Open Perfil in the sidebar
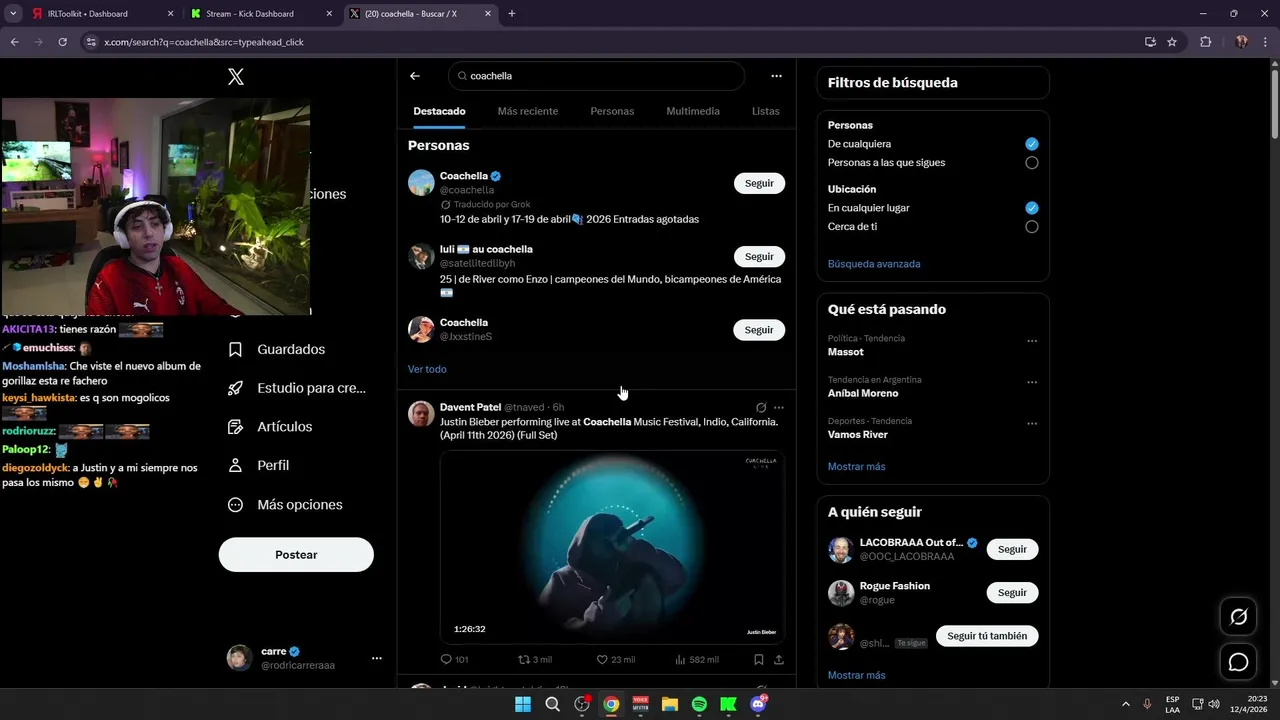Viewport: 1280px width, 720px height. (258, 465)
